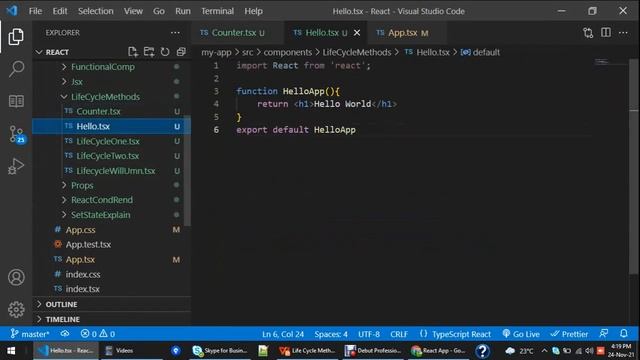Viewport: 640px width, 360px height.
Task: Close the Hello.tsx editor tab
Action: (x=357, y=33)
